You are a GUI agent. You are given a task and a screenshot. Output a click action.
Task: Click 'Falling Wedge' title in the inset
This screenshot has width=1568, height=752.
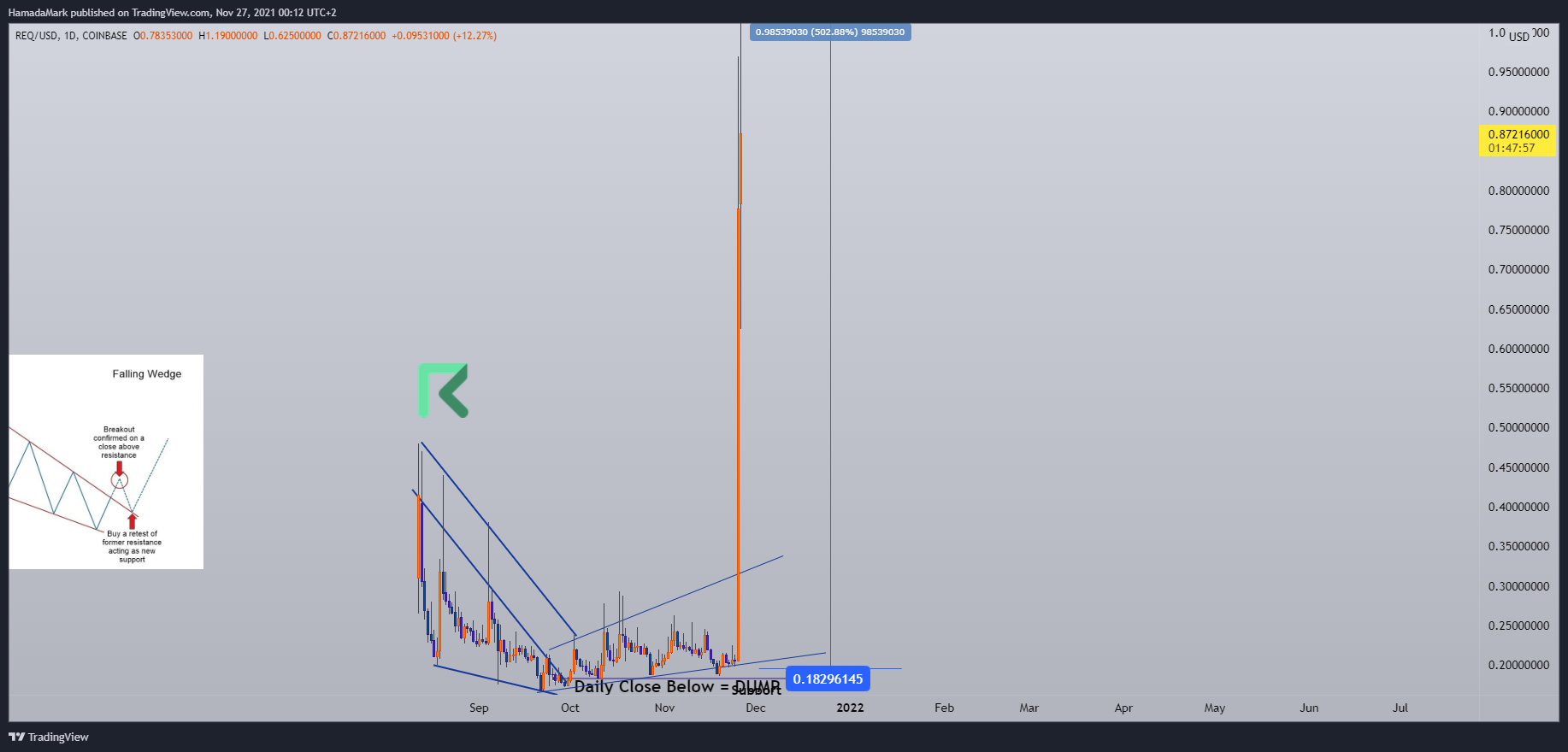coord(147,373)
